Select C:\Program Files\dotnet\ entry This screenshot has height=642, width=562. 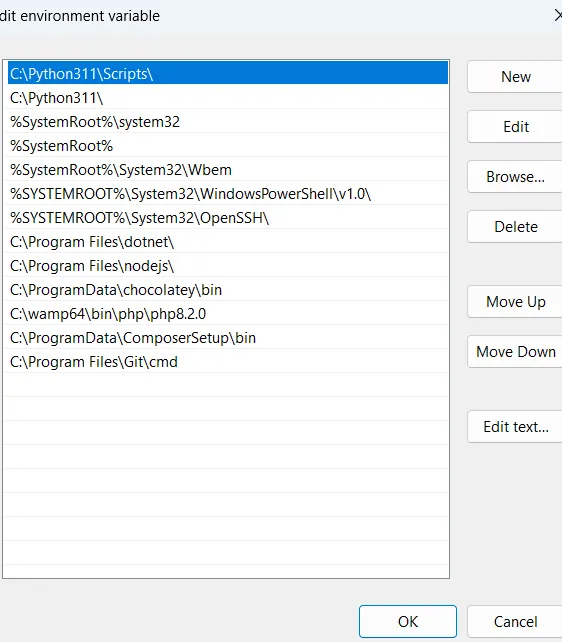point(228,242)
